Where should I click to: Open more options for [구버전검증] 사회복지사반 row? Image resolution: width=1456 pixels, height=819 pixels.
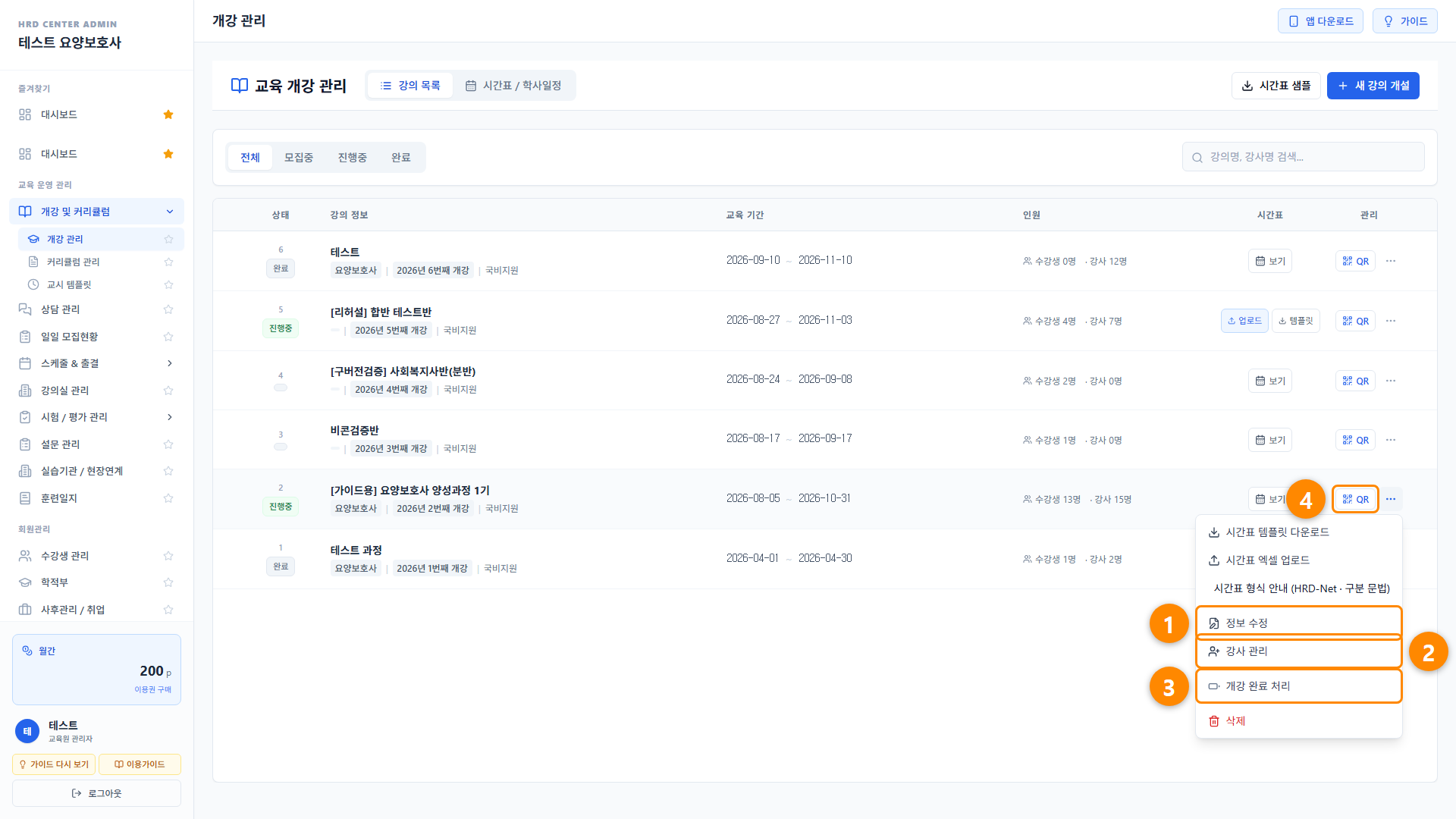coord(1391,381)
